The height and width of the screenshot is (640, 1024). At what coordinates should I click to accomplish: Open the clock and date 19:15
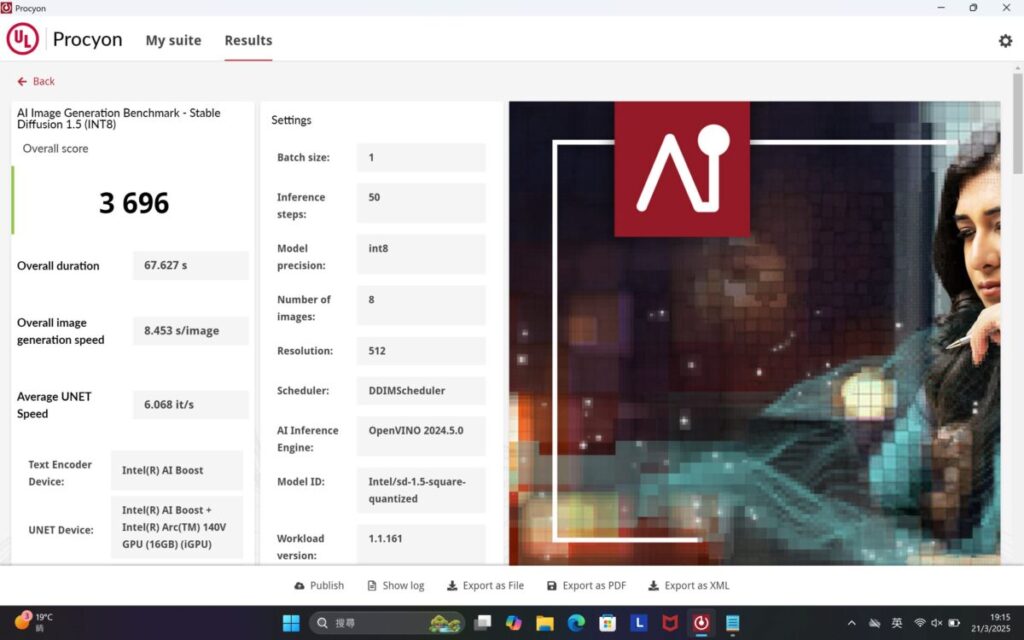pos(999,623)
